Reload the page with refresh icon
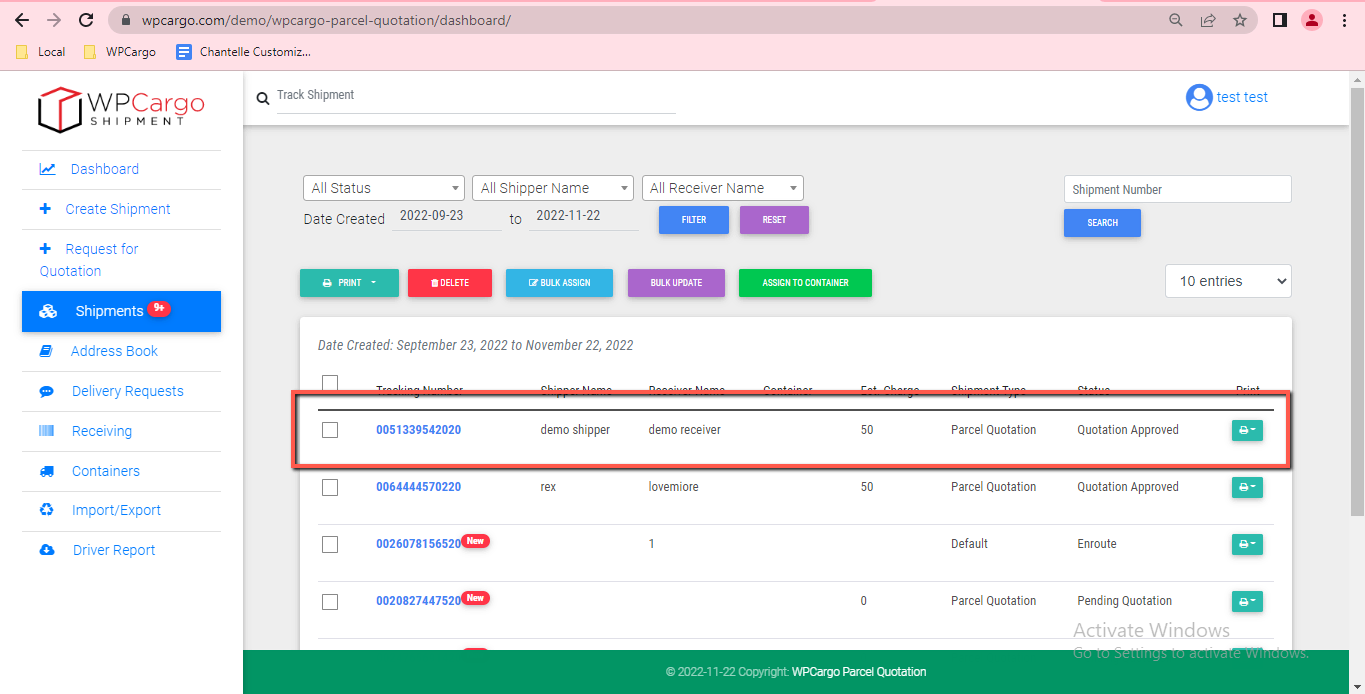 coord(86,20)
